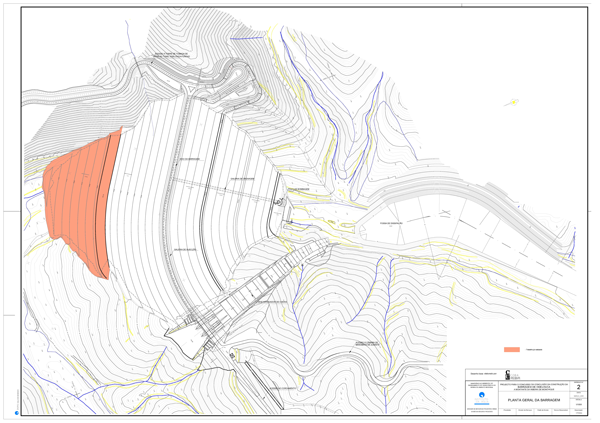The width and height of the screenshot is (600, 423).
Task: Click the two-line road label at lower right of the spillway
Action: coord(363,343)
